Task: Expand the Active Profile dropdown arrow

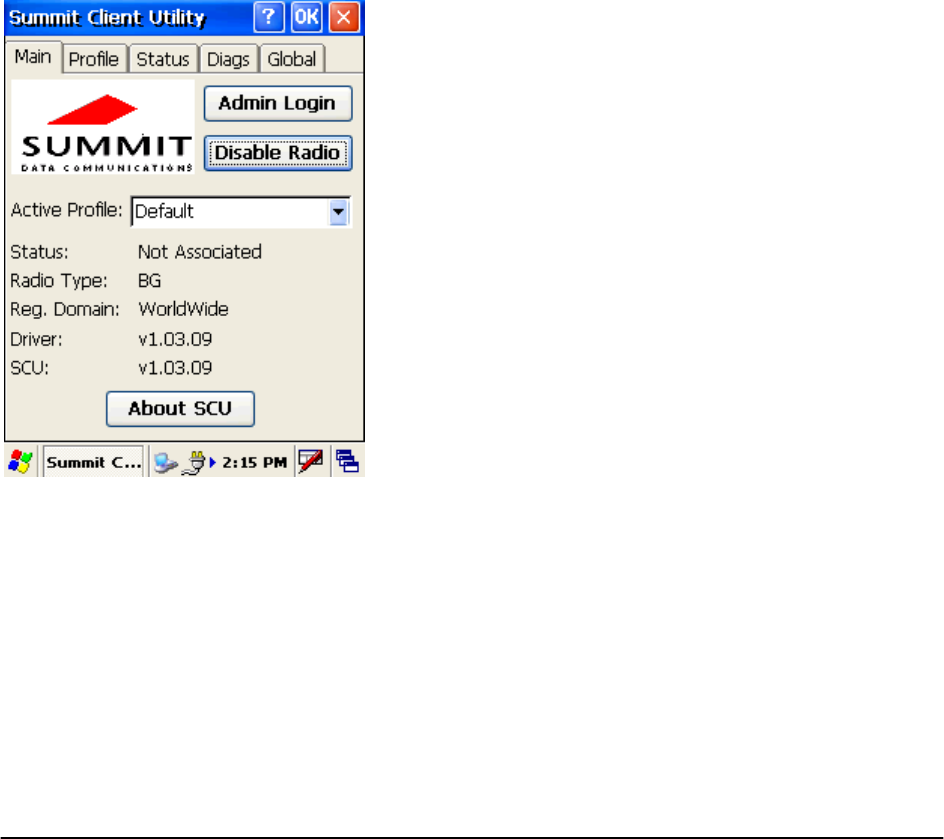Action: click(338, 212)
